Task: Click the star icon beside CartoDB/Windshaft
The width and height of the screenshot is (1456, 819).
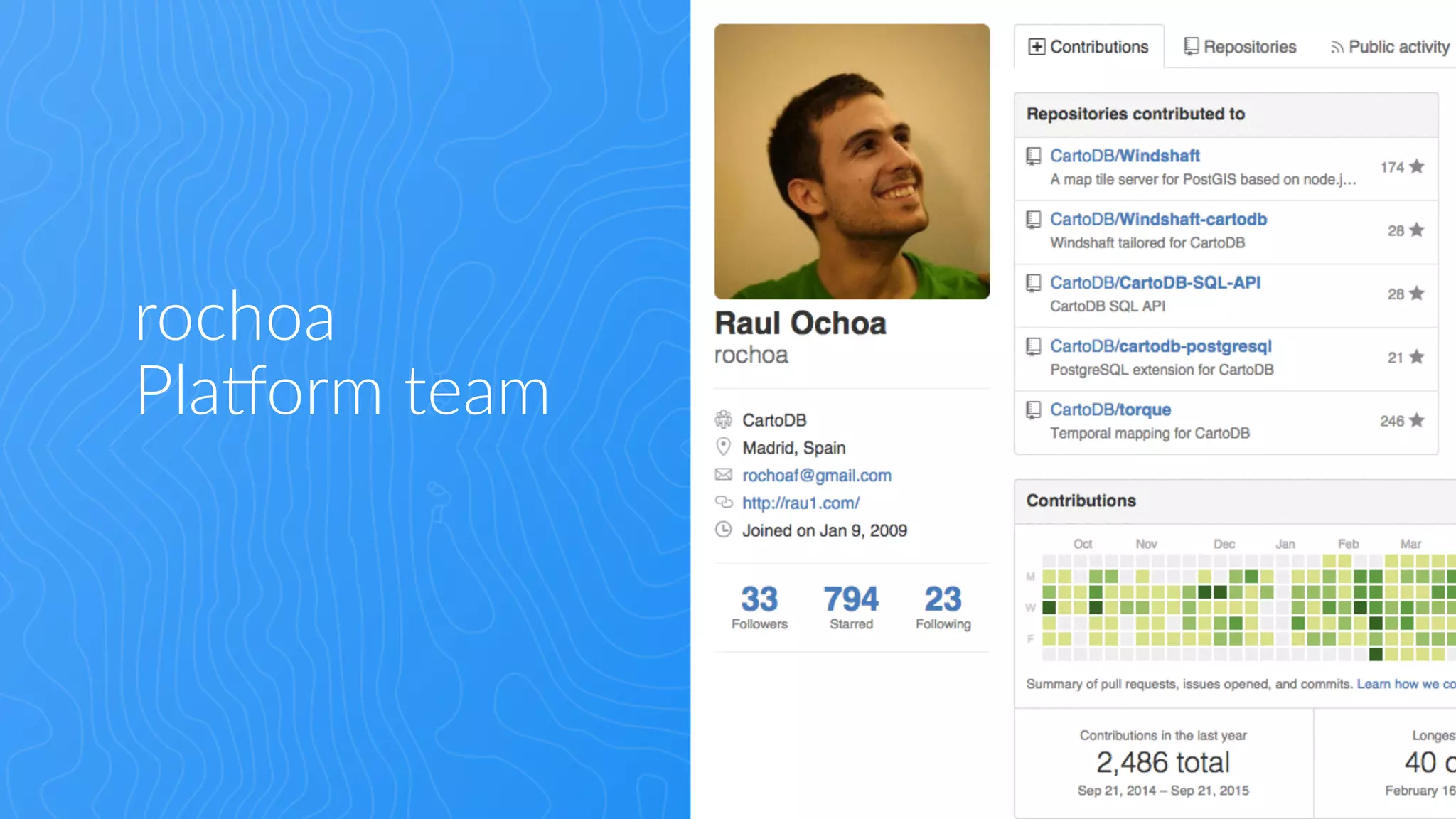Action: click(1416, 166)
